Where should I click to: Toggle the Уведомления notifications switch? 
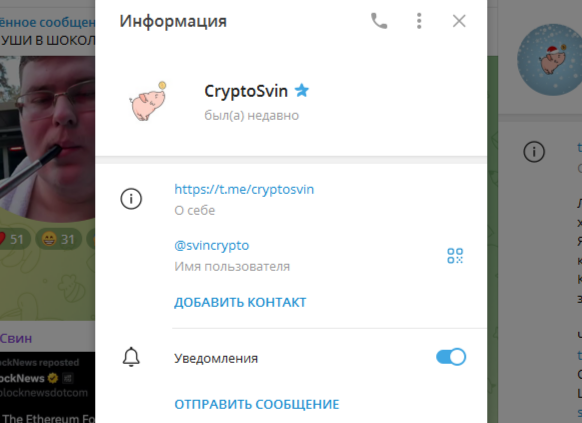click(x=451, y=357)
